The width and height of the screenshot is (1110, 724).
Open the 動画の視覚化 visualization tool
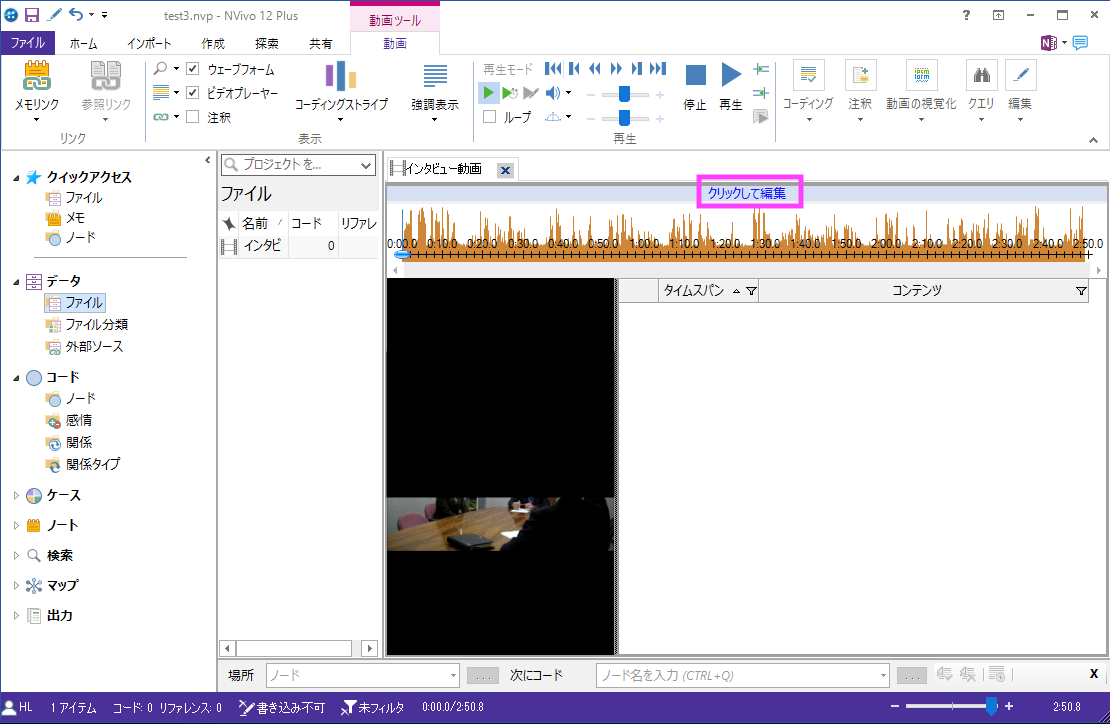tap(921, 78)
